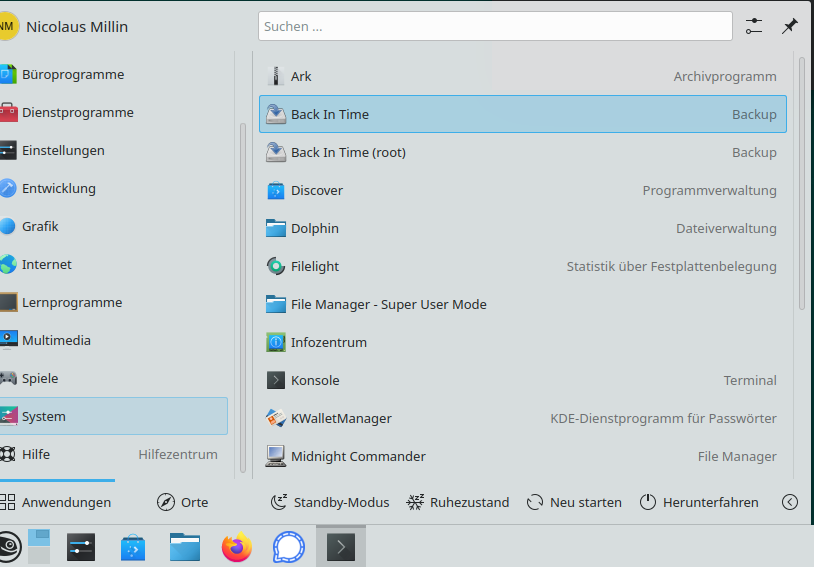Click category sidebar scrollbar
The image size is (814, 567).
pyautogui.click(x=243, y=298)
